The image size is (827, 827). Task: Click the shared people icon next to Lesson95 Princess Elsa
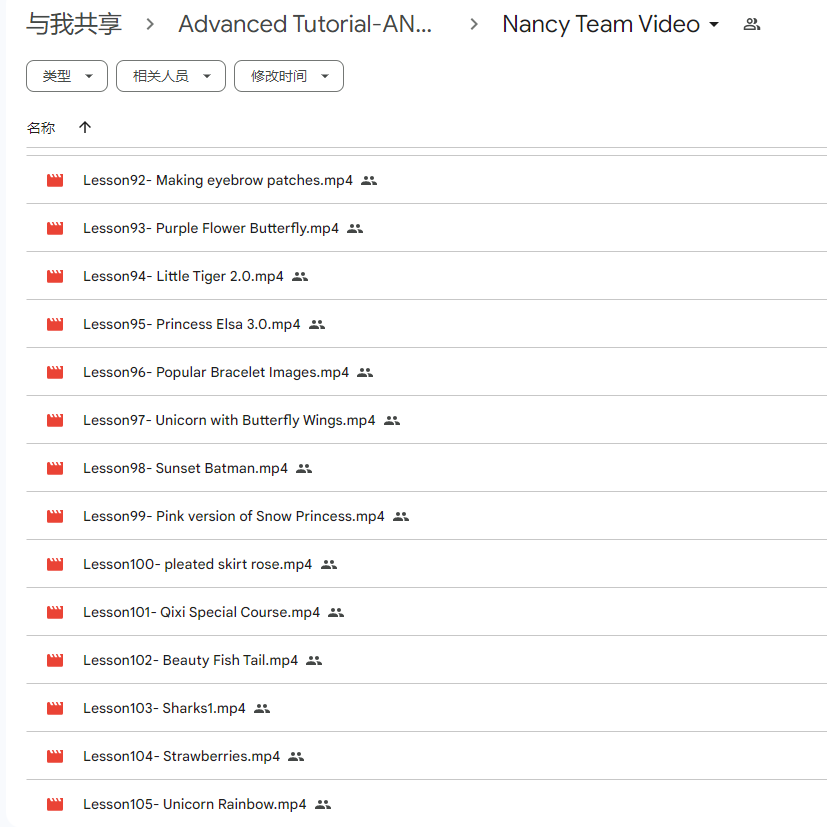tap(317, 325)
